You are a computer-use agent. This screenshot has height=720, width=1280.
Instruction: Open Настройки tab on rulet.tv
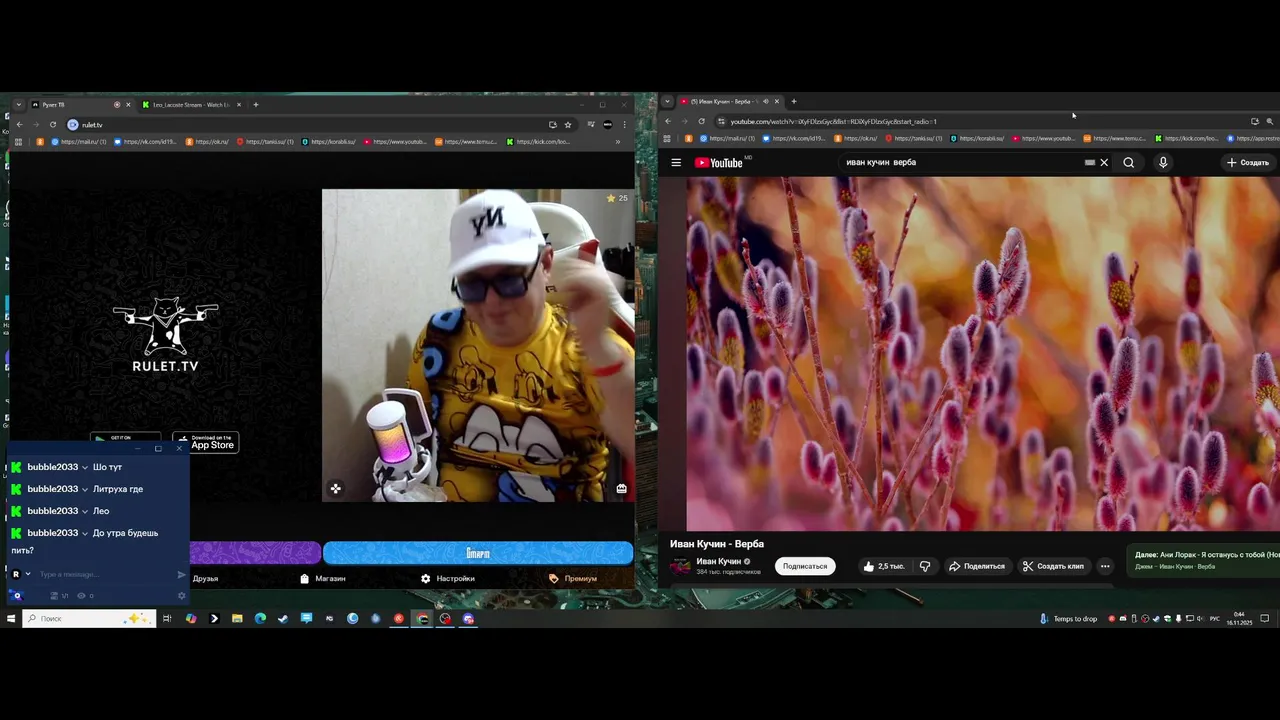pos(448,578)
